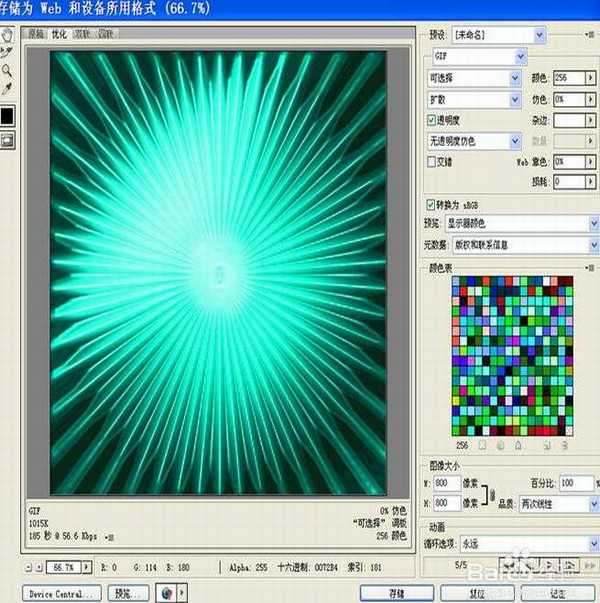
Task: Enable the 交错 (Interlaced) checkbox
Action: coord(432,161)
